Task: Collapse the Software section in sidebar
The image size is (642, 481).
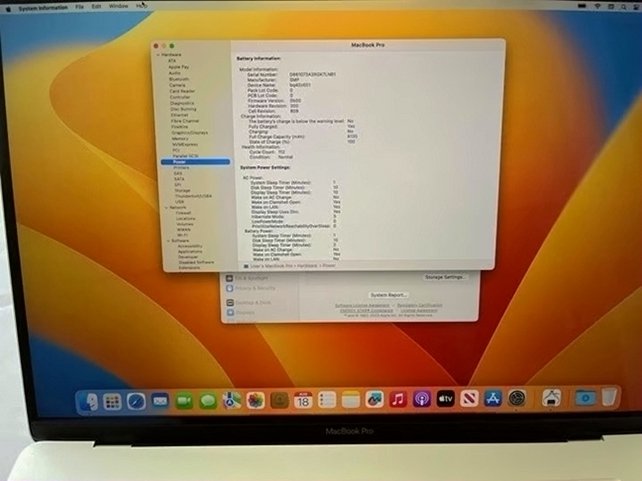Action: point(168,241)
